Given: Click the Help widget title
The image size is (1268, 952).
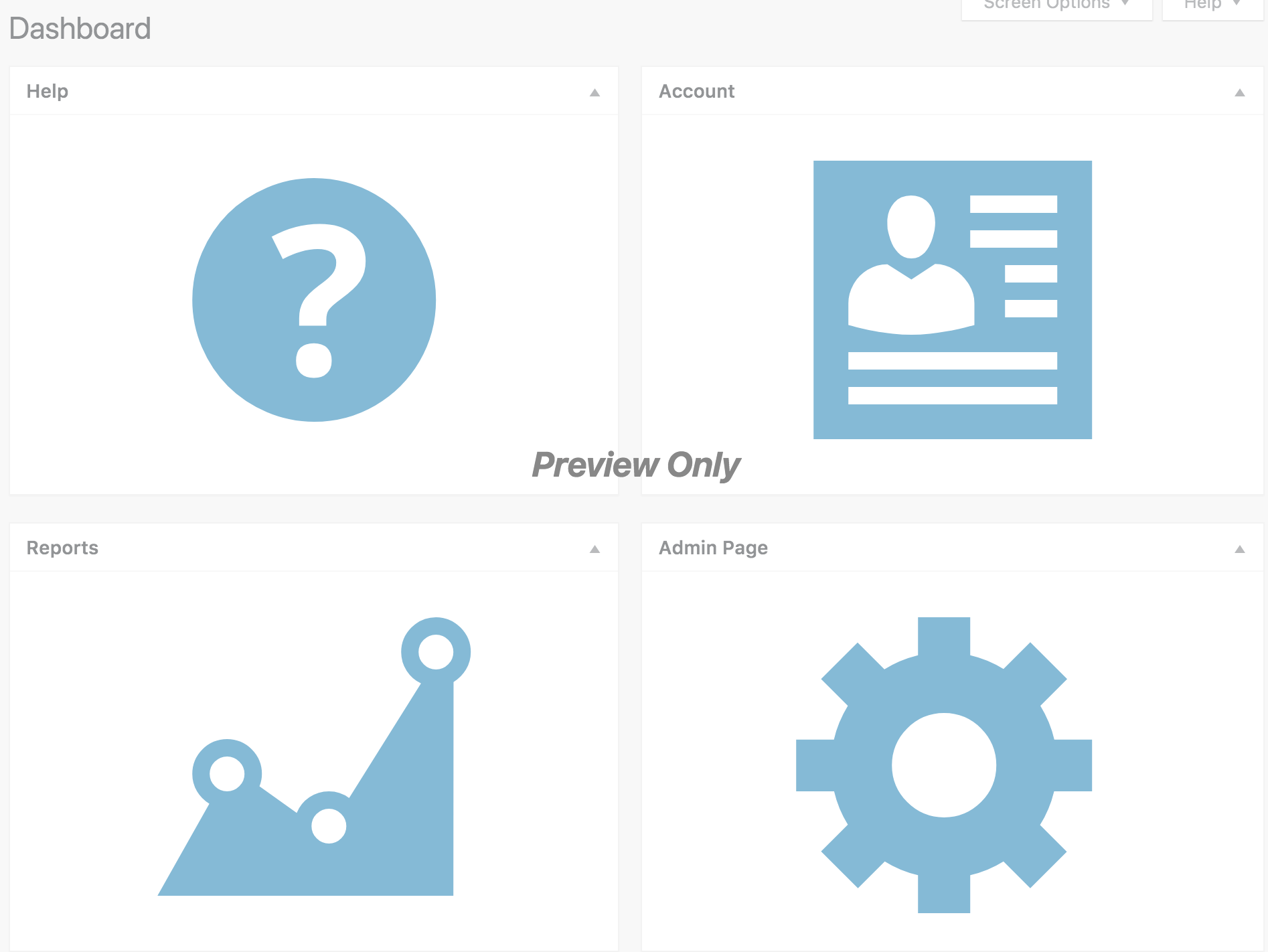Looking at the screenshot, I should tap(48, 92).
